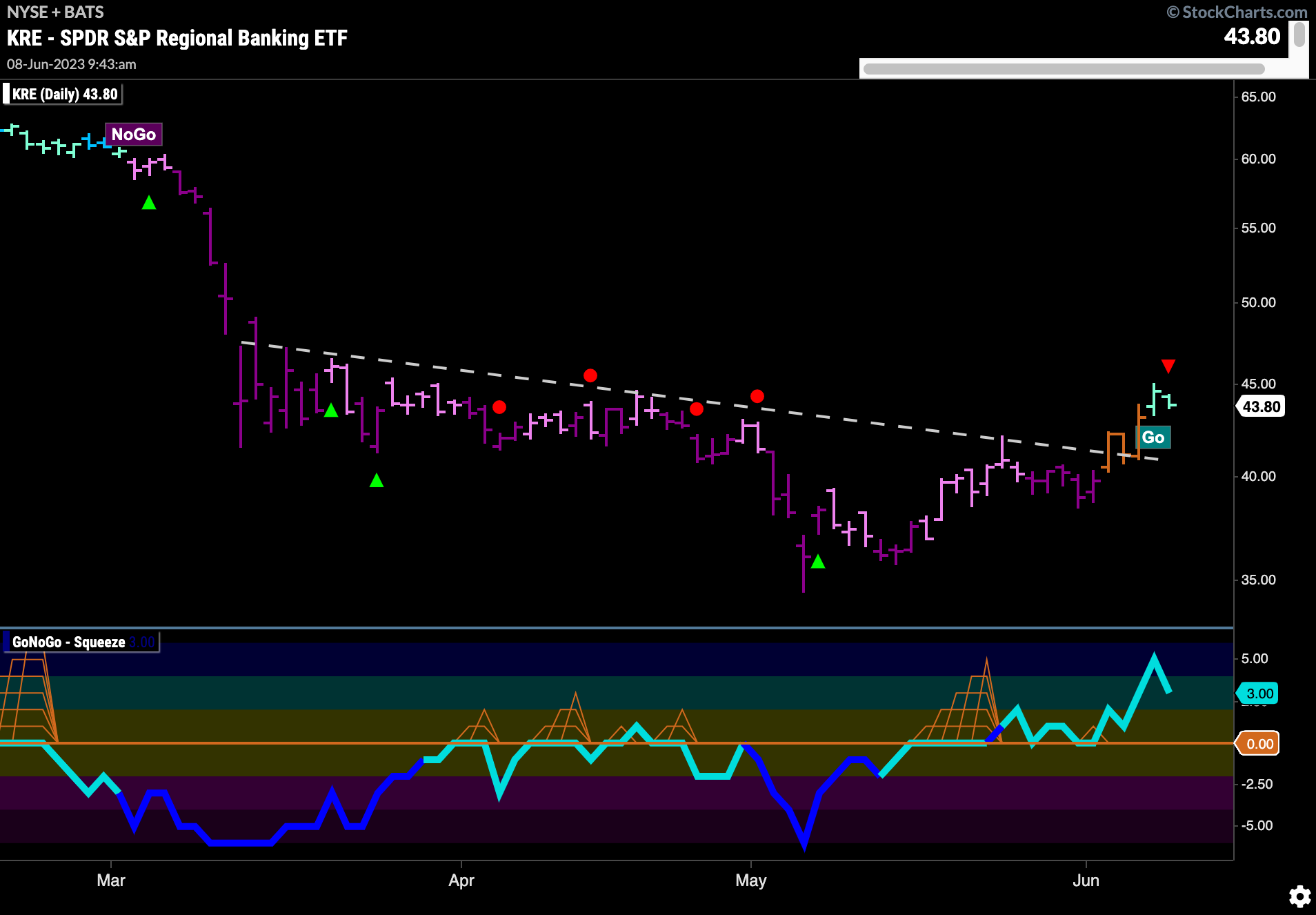This screenshot has height=915, width=1316.
Task: Click the 3.00 oscillator value tag
Action: coord(1258,693)
